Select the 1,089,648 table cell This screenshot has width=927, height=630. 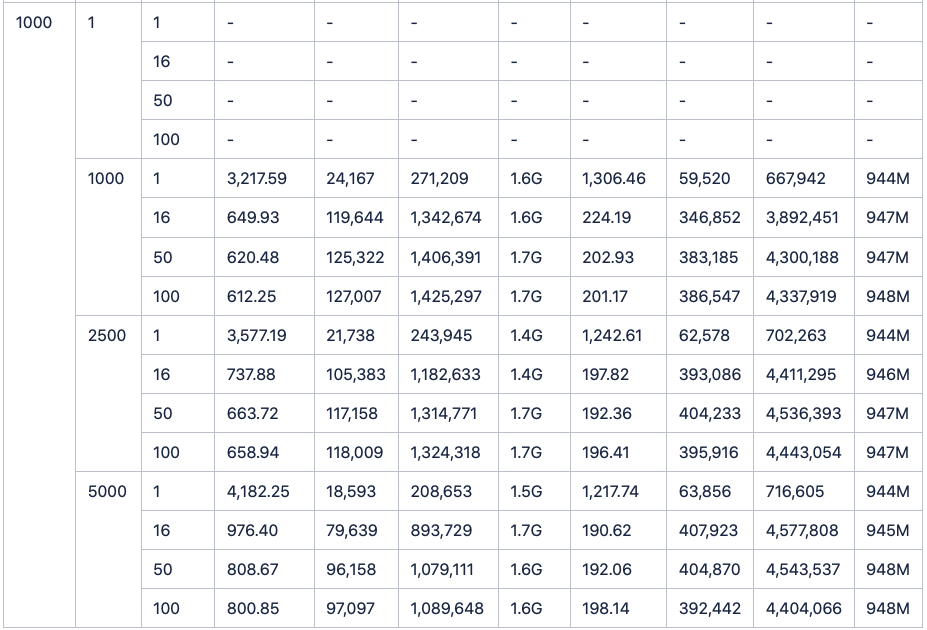click(x=447, y=609)
